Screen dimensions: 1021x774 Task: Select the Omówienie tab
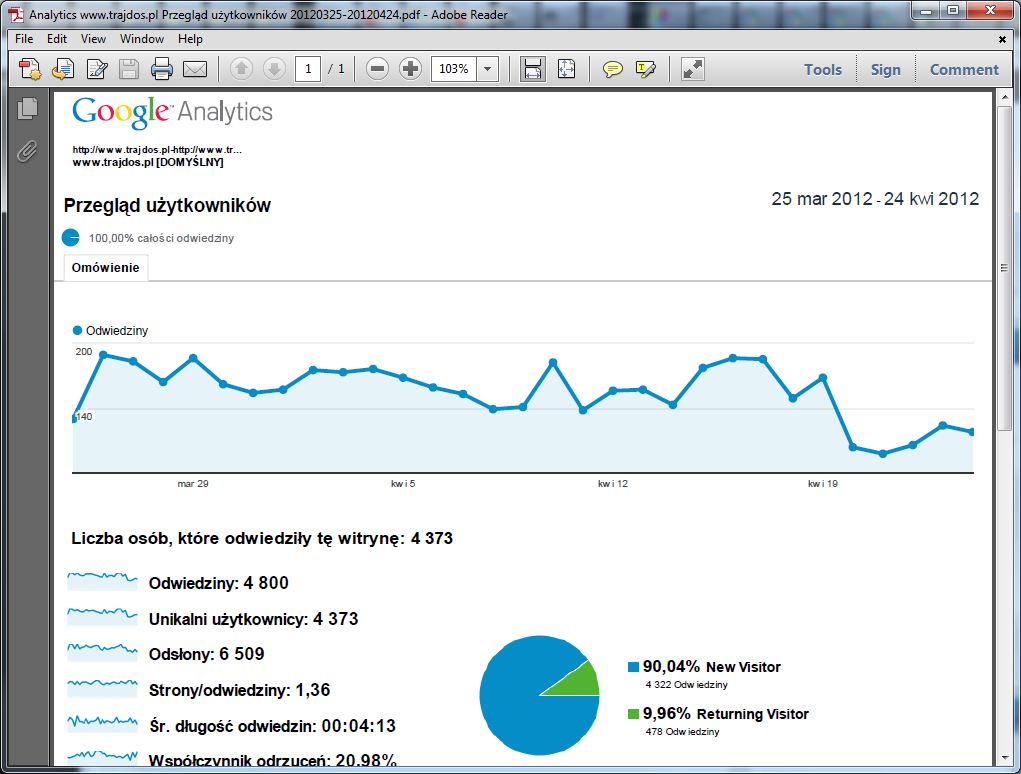(105, 268)
